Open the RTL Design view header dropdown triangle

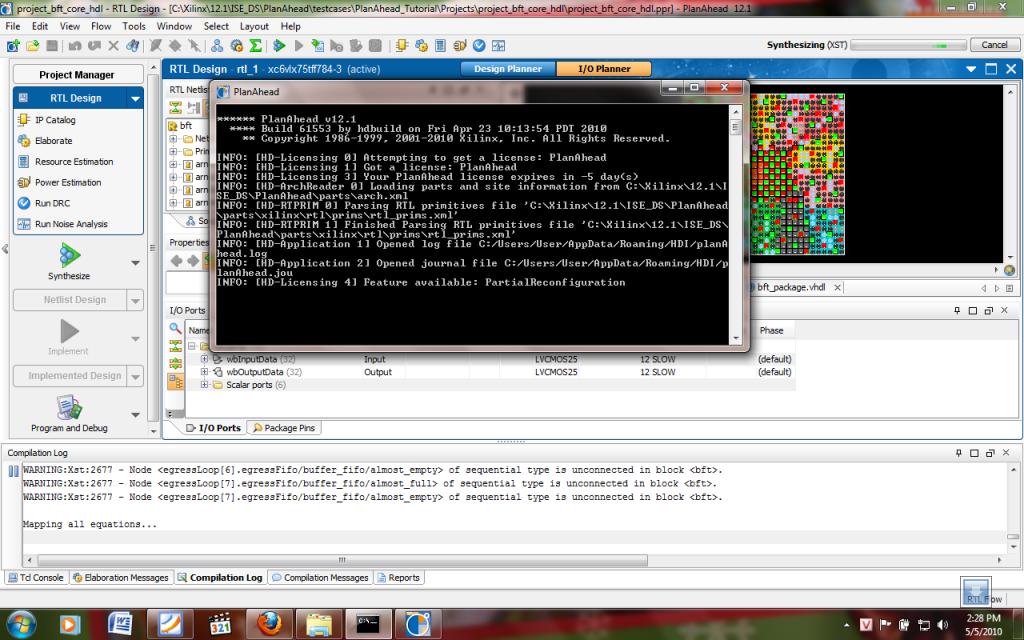point(971,69)
